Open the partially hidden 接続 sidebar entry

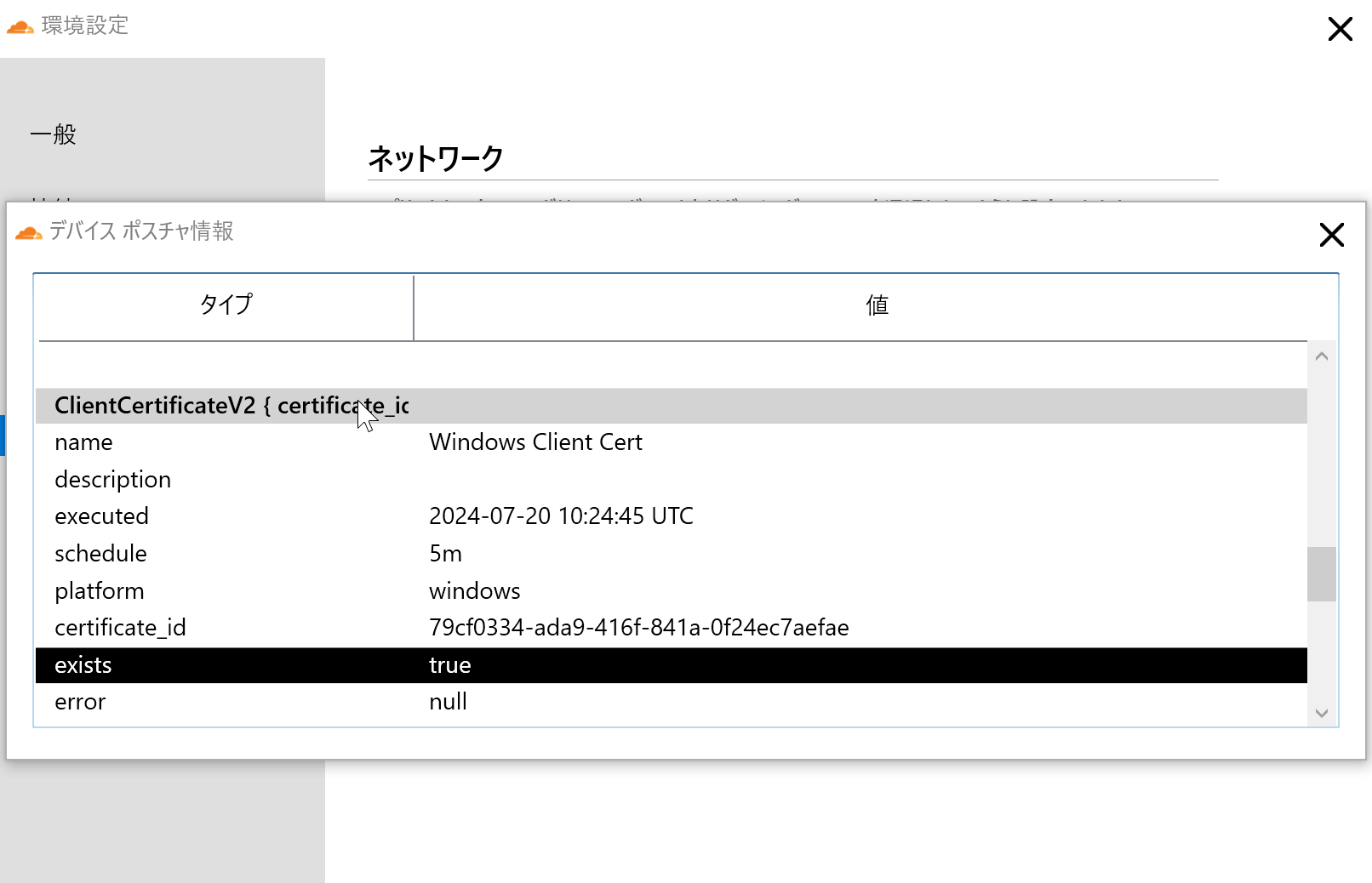pos(53,197)
